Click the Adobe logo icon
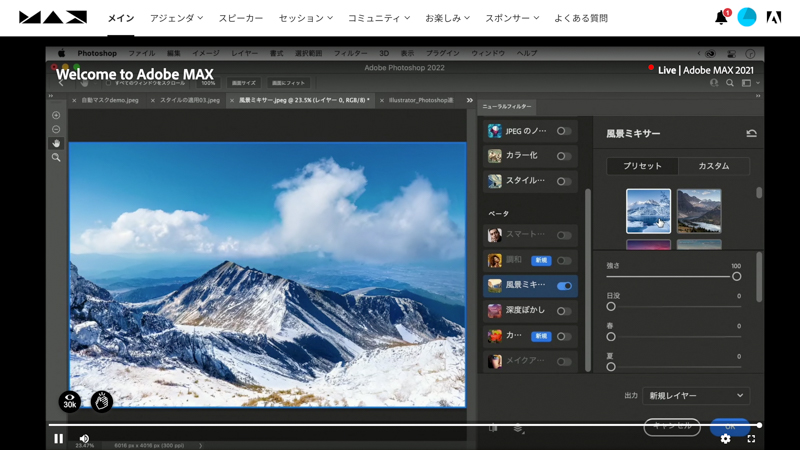The width and height of the screenshot is (800, 450). pyautogui.click(x=774, y=18)
